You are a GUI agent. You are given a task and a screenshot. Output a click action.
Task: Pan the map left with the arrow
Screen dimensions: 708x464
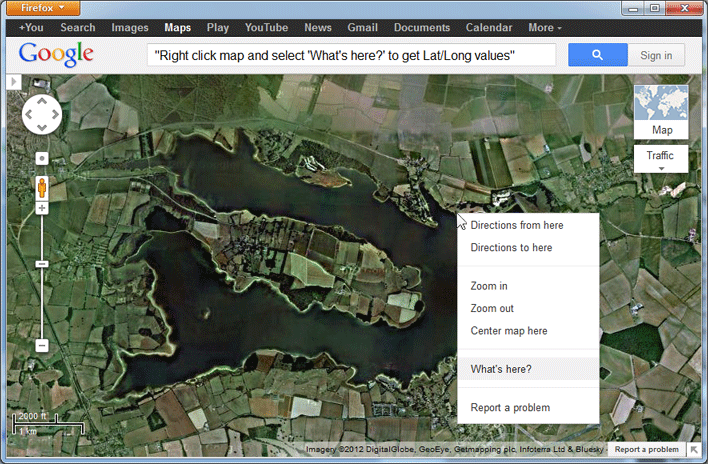(x=28, y=115)
